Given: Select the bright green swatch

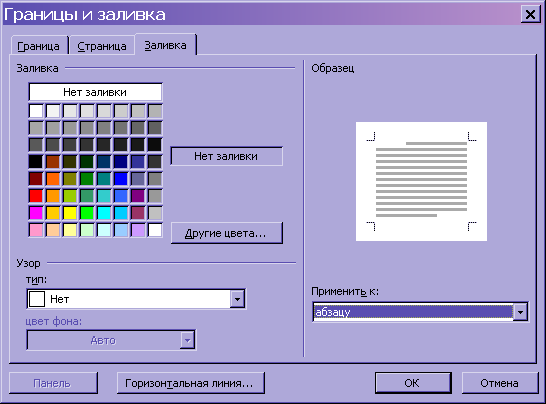Looking at the screenshot, I should [87, 213].
